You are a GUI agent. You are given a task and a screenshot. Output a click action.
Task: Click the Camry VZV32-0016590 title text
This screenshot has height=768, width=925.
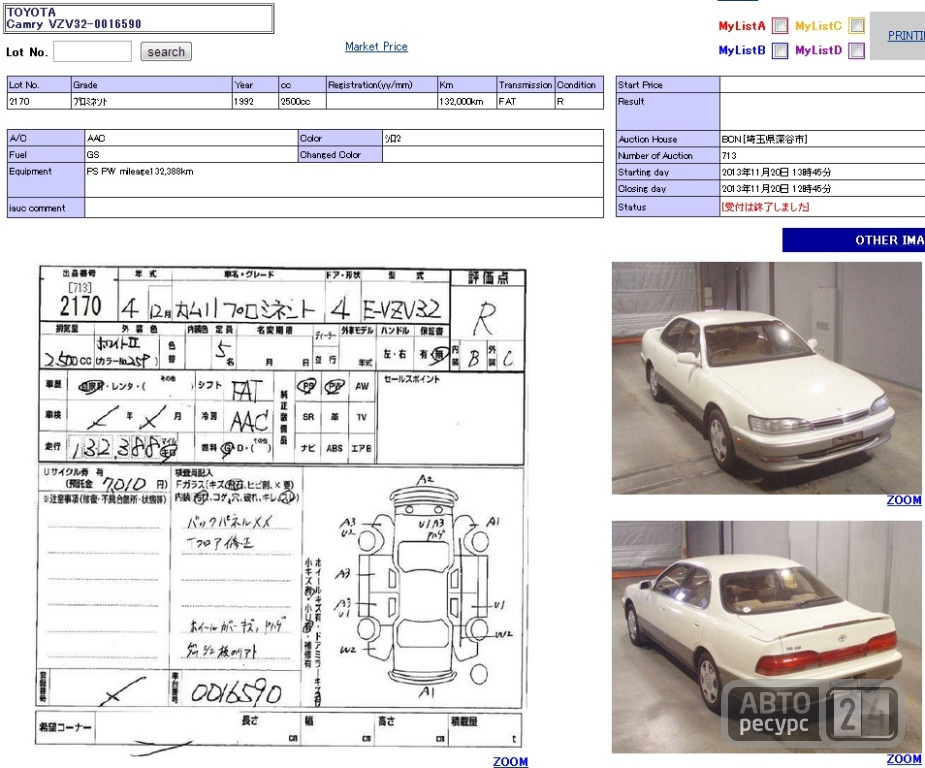(74, 24)
